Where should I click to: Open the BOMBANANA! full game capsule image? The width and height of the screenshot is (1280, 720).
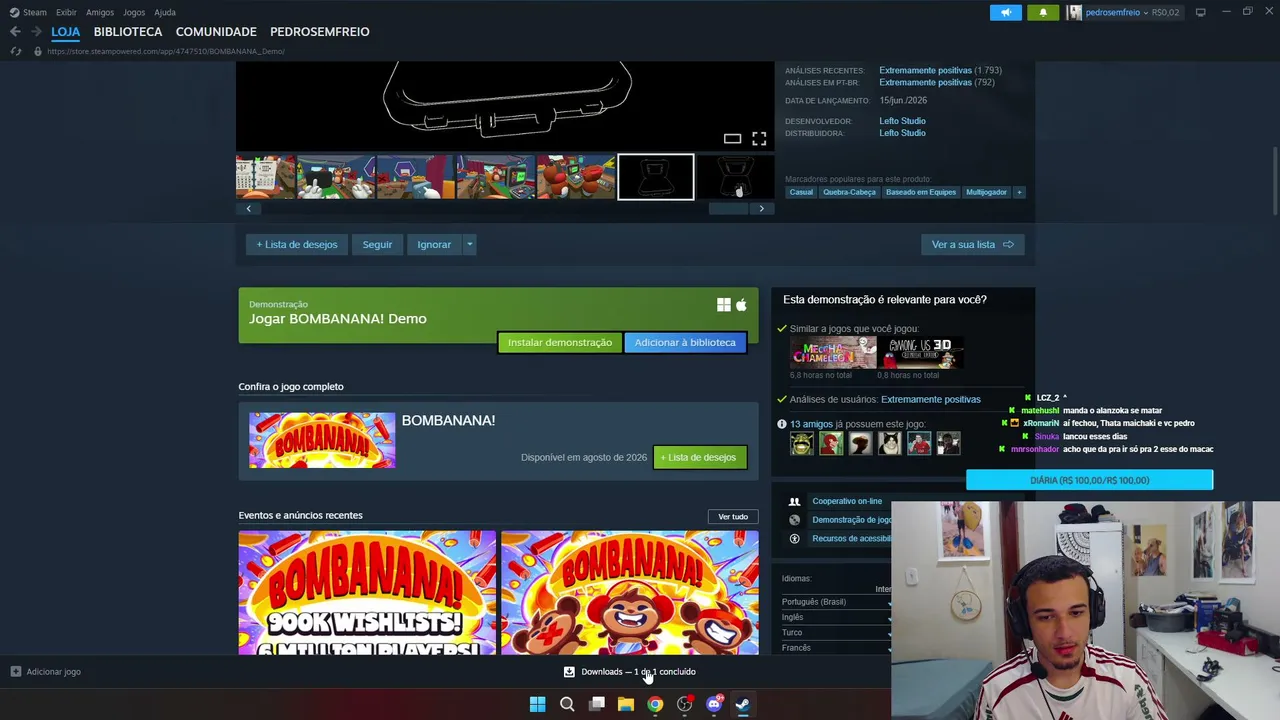pos(322,440)
